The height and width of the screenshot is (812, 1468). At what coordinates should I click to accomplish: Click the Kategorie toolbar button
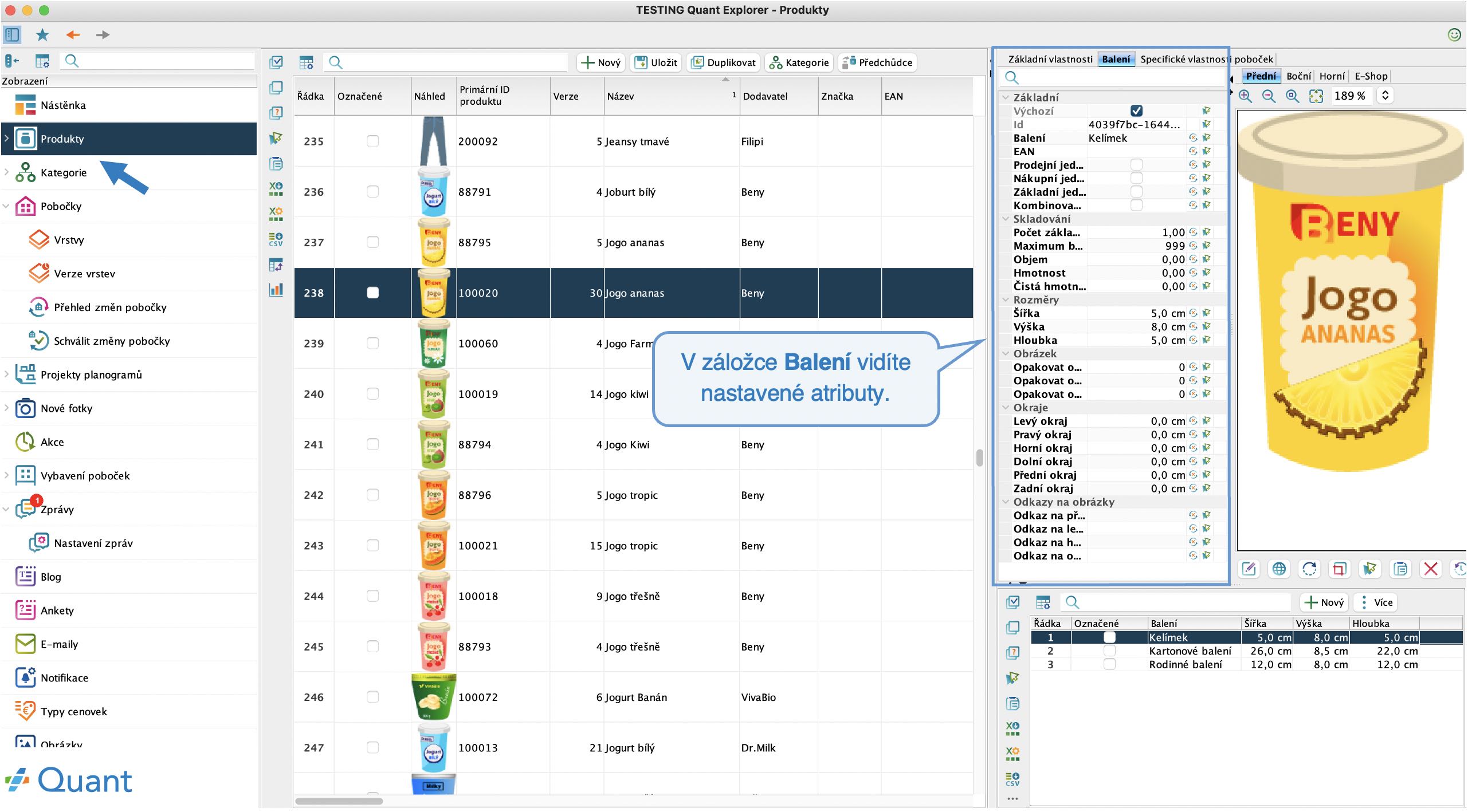coord(799,63)
